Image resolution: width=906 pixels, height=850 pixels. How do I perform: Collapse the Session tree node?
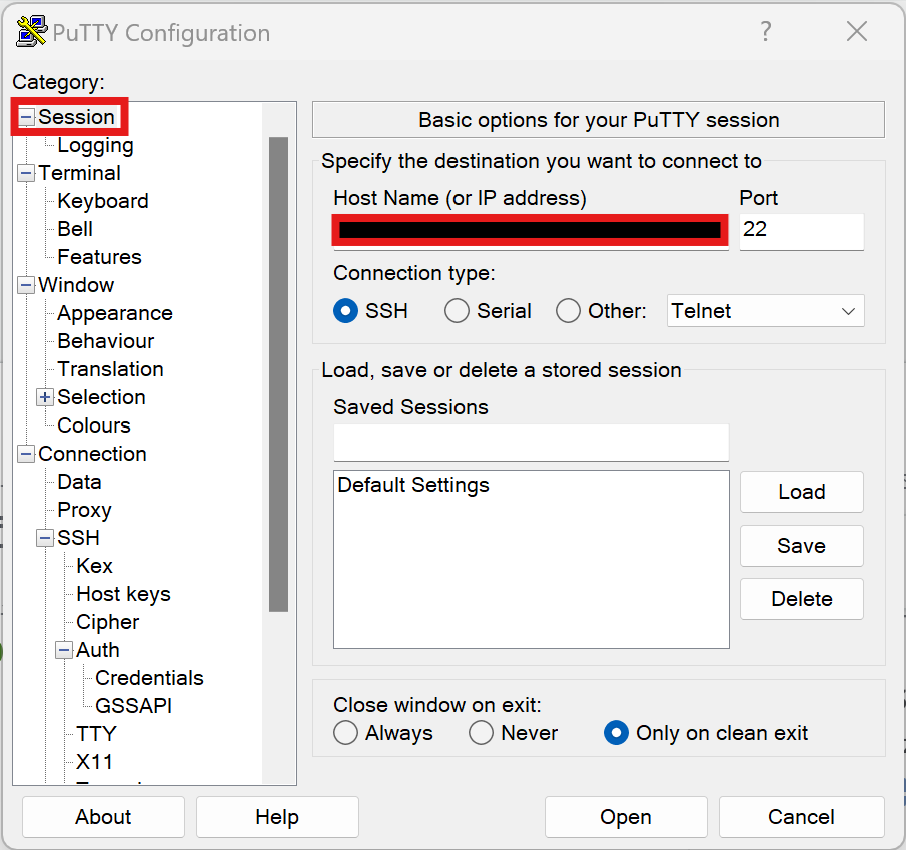pos(26,117)
